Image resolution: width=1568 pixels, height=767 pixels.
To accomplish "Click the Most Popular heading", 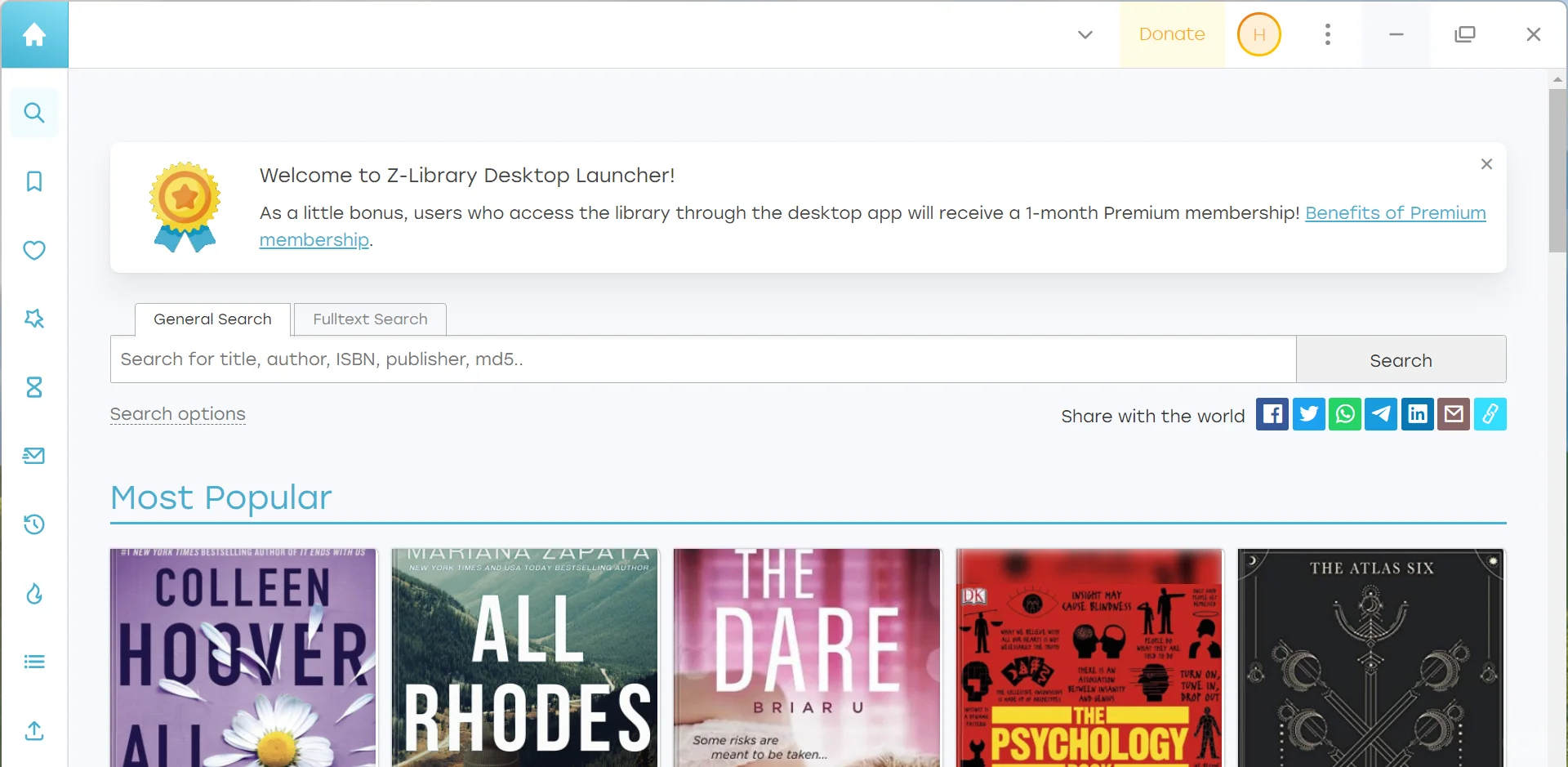I will coord(221,497).
